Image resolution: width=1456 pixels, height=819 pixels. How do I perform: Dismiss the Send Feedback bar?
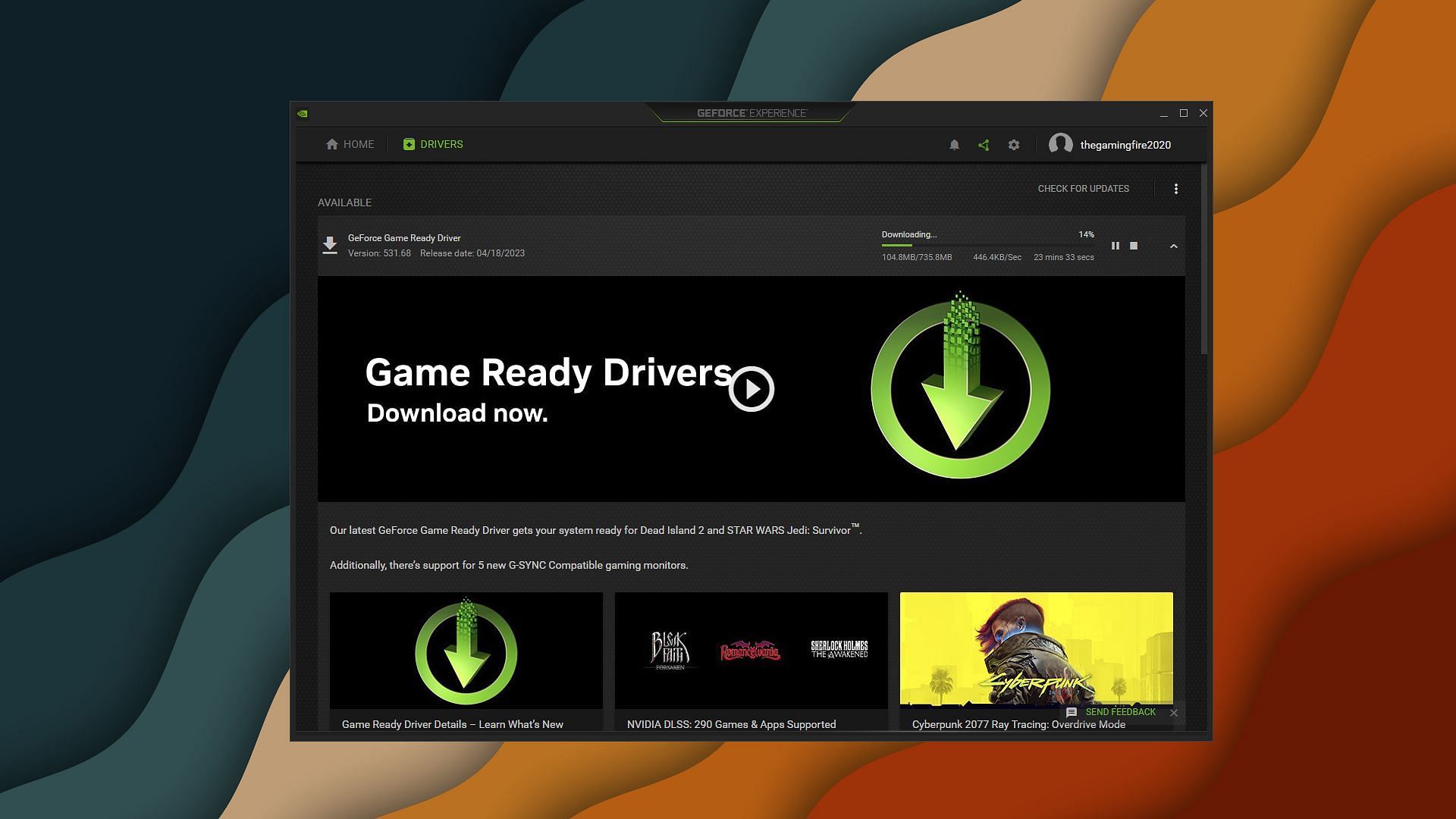coord(1174,713)
